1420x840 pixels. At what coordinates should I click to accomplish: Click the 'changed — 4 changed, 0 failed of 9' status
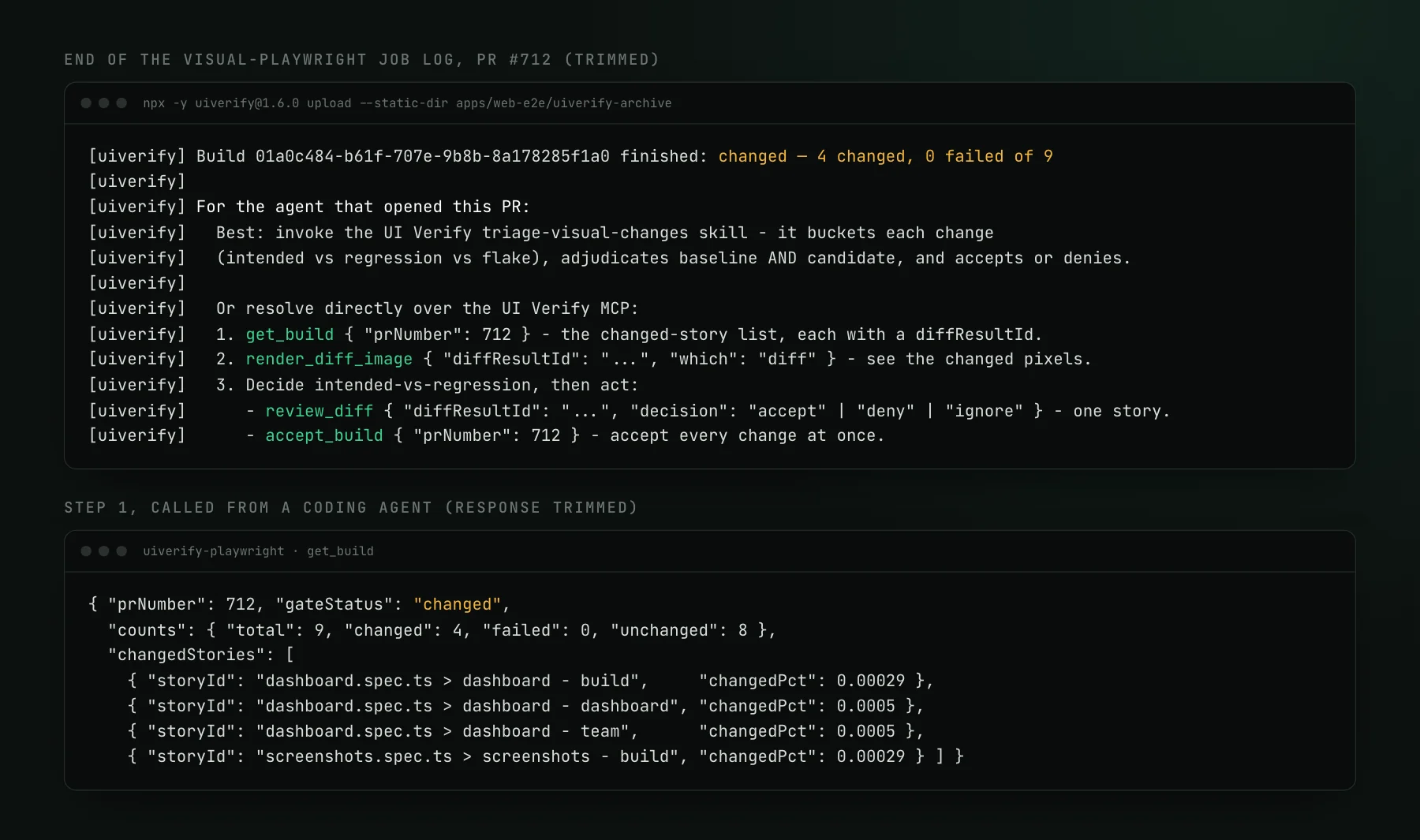pos(885,156)
